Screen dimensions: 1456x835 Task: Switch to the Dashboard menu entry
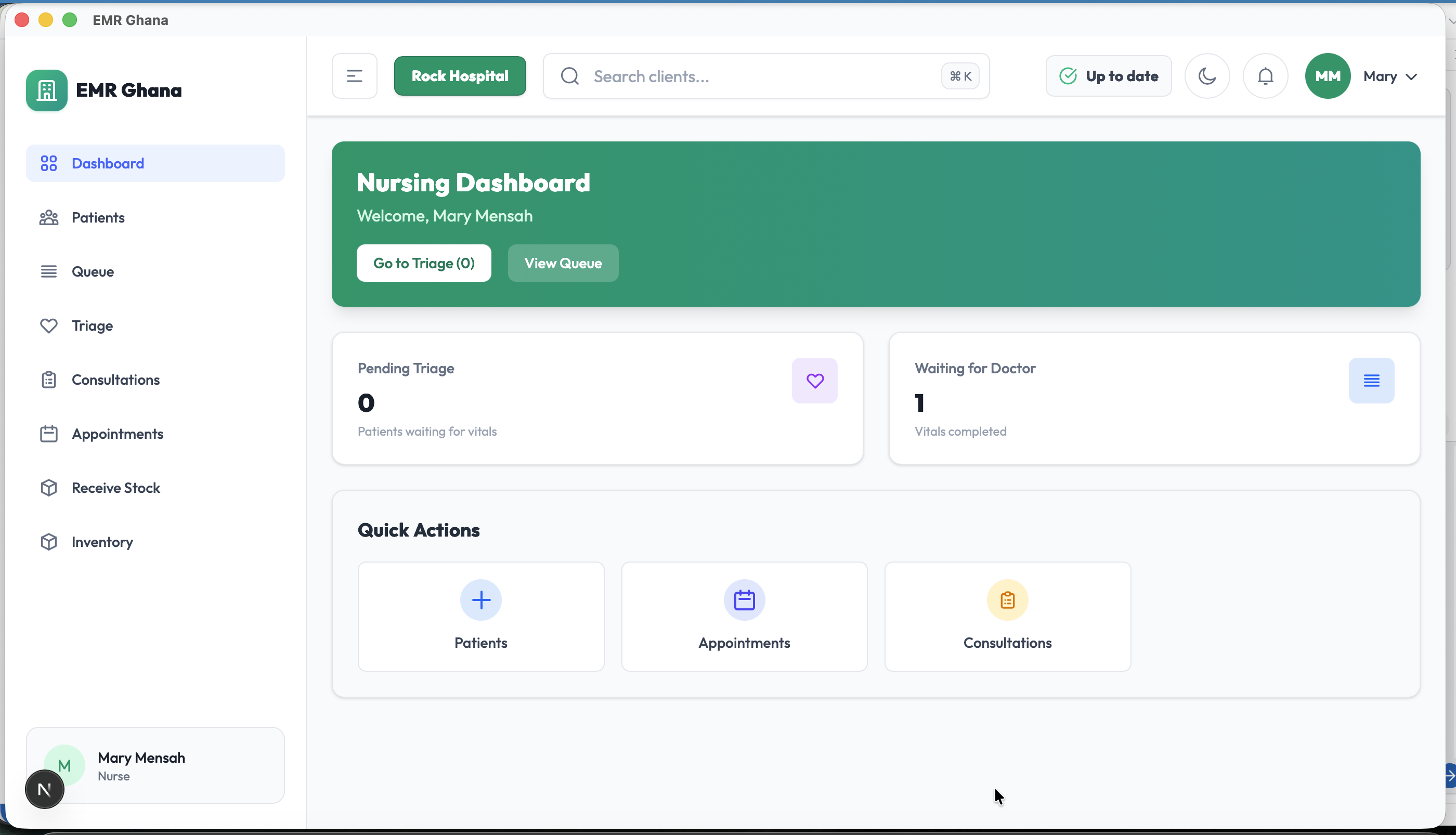(x=108, y=163)
